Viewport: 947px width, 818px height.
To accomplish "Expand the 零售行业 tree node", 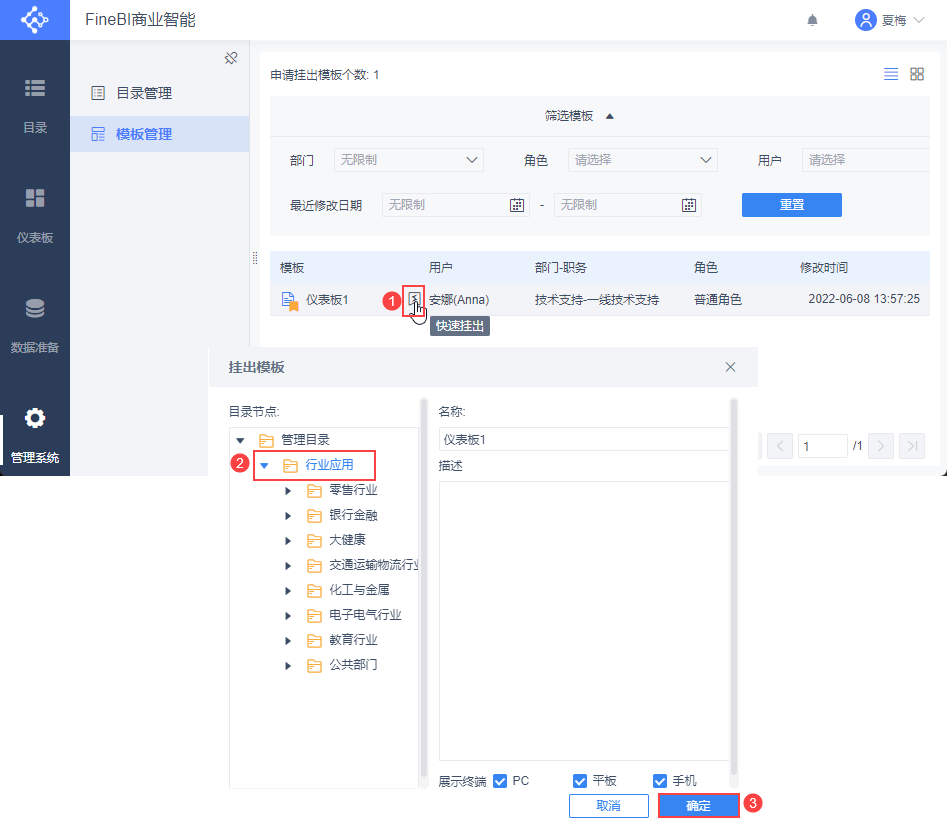I will (288, 491).
